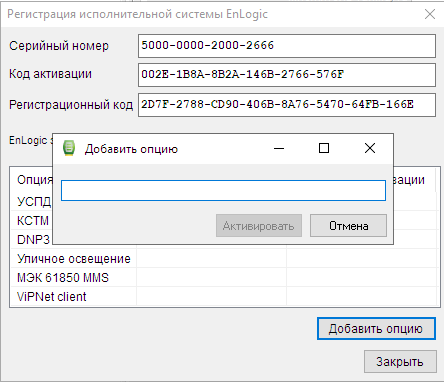Click the Закрыть button
Image resolution: width=444 pixels, height=382 pixels.
click(x=400, y=361)
